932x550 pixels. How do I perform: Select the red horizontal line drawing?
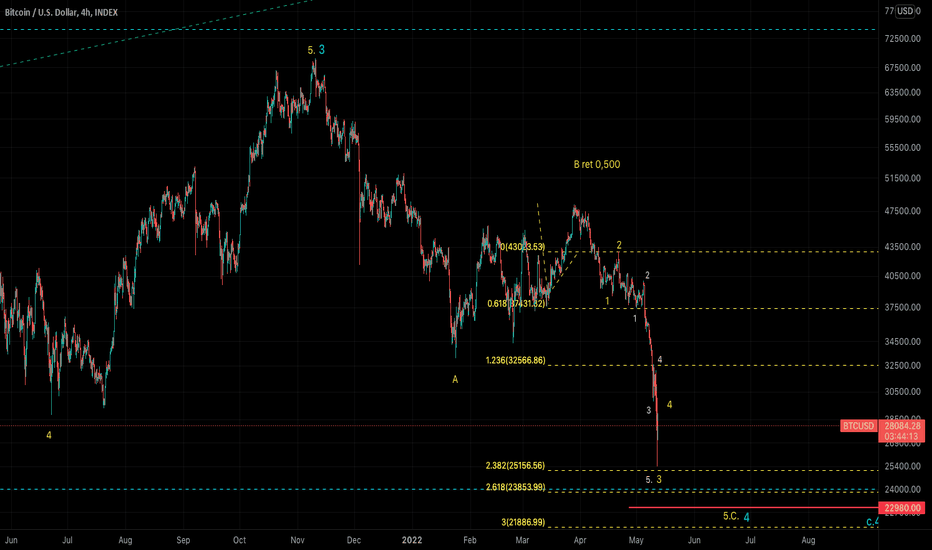(x=753, y=508)
